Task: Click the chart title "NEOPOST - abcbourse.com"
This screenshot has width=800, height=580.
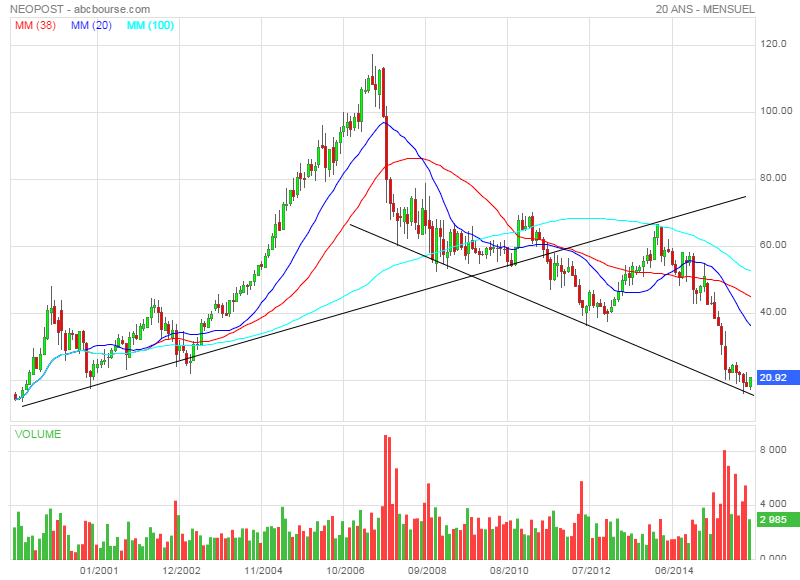Action: [80, 9]
